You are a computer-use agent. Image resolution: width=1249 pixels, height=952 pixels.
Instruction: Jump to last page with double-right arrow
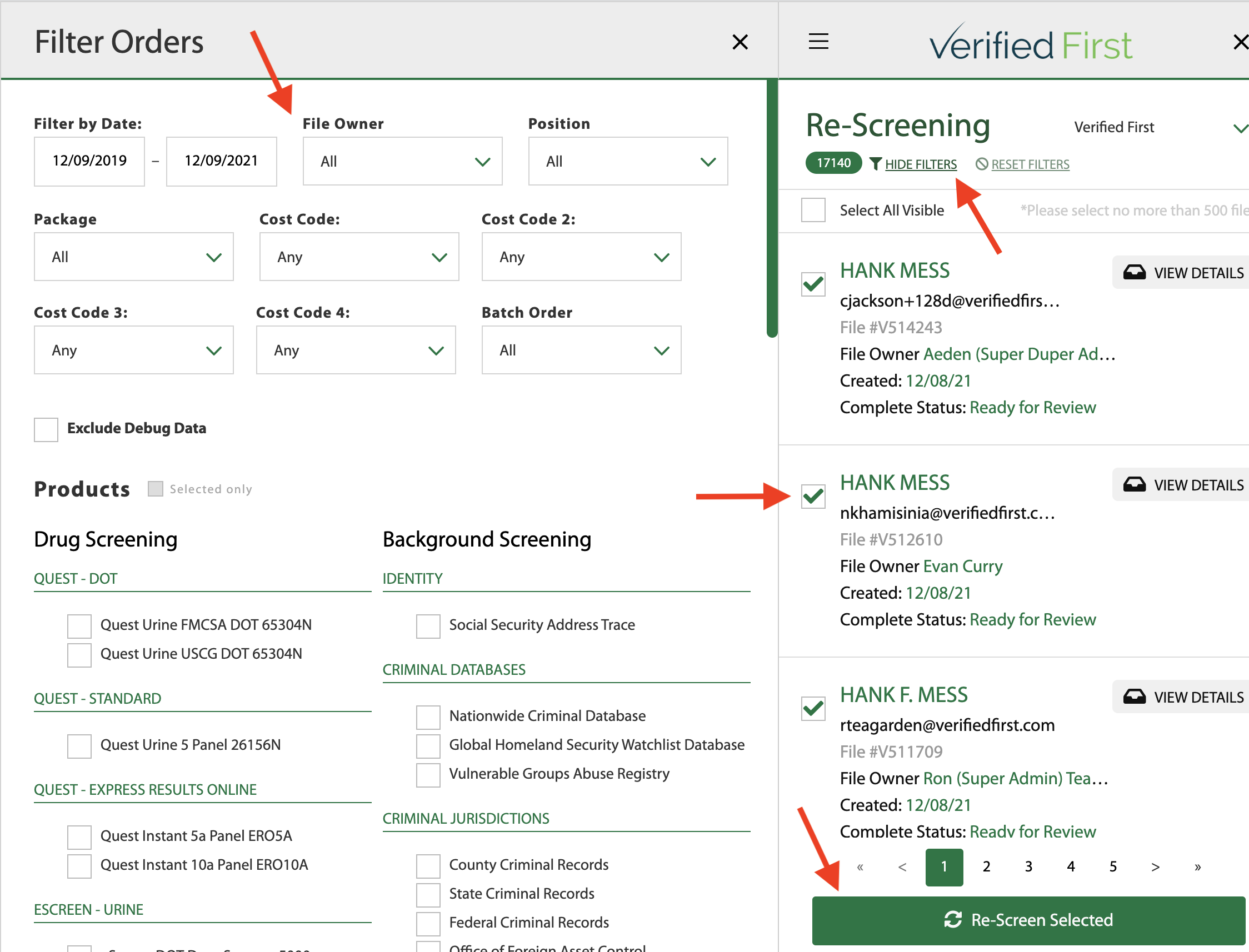pyautogui.click(x=1197, y=866)
